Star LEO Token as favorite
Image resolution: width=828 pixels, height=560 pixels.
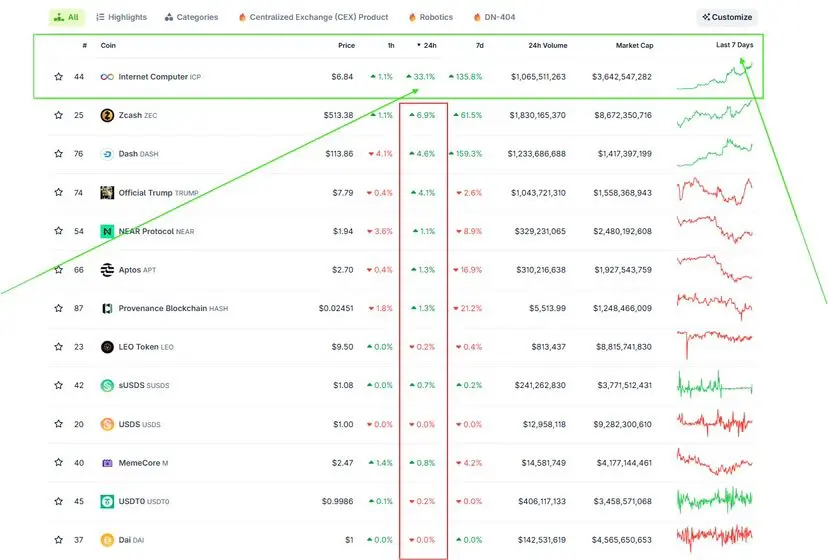[59, 347]
